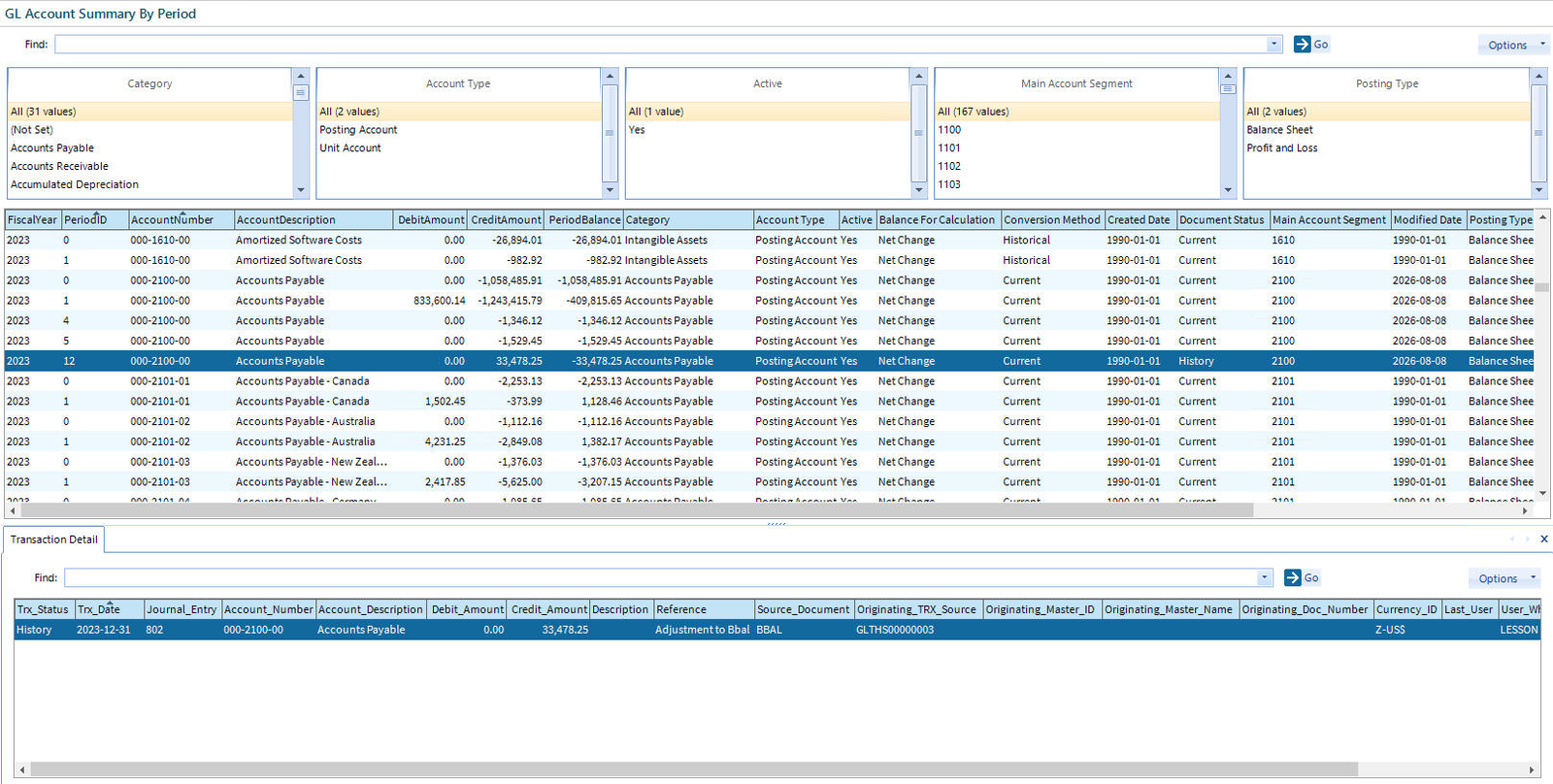
Task: Filter Main Account Segment by 1102
Action: [x=1076, y=167]
